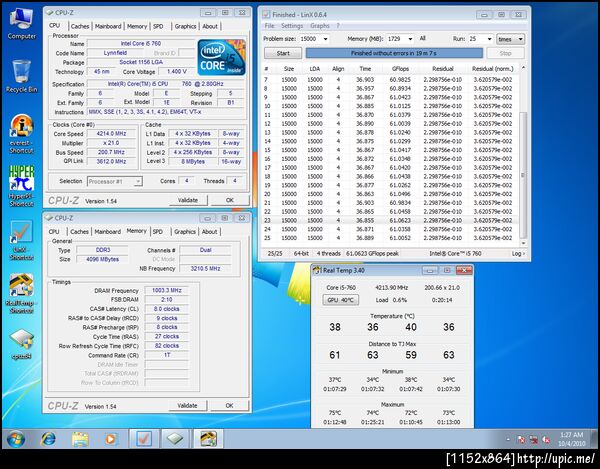Click the GPU 40°C button in Real Temp
Image resolution: width=600 pixels, height=469 pixels.
click(x=341, y=300)
